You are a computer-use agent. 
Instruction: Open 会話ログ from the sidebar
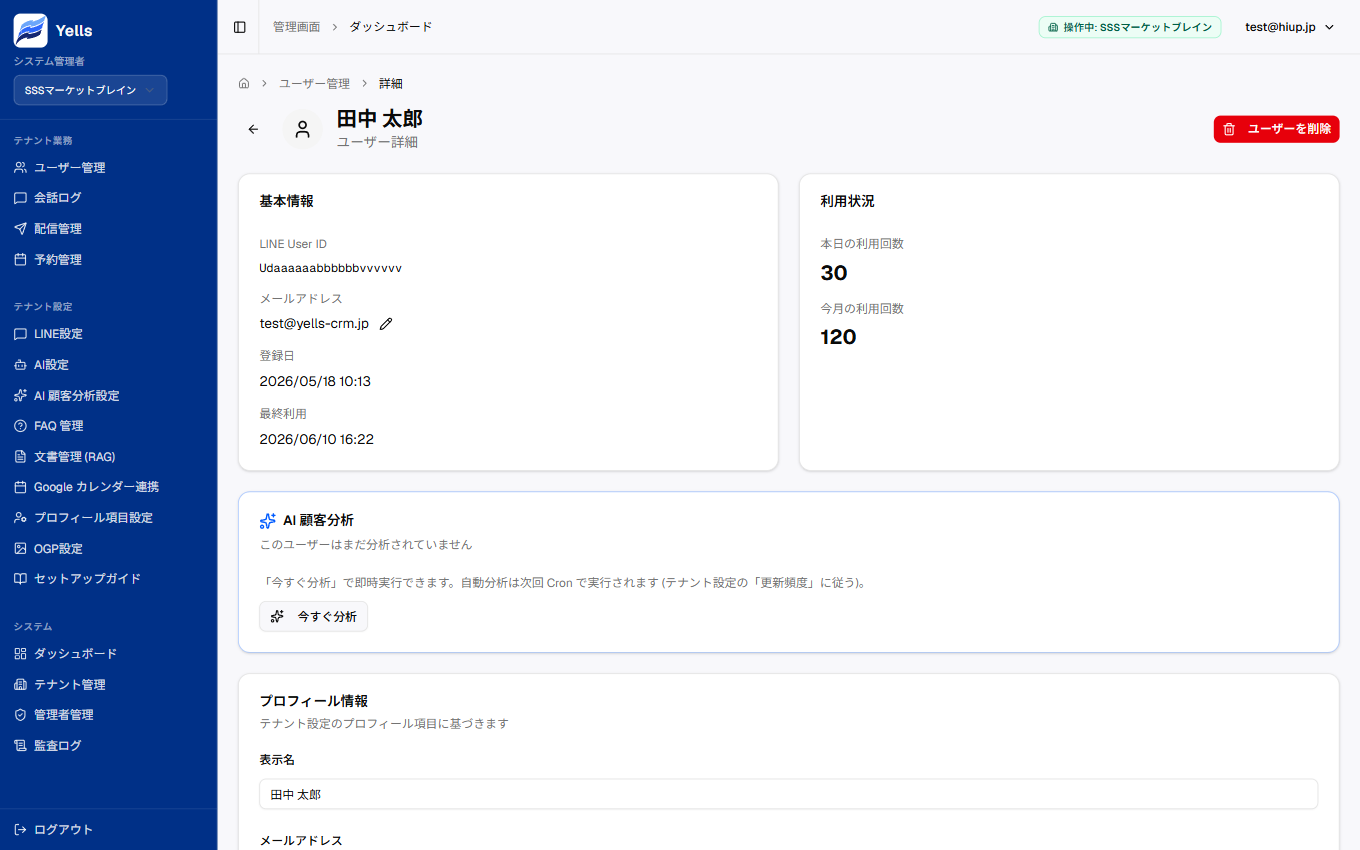pos(108,198)
